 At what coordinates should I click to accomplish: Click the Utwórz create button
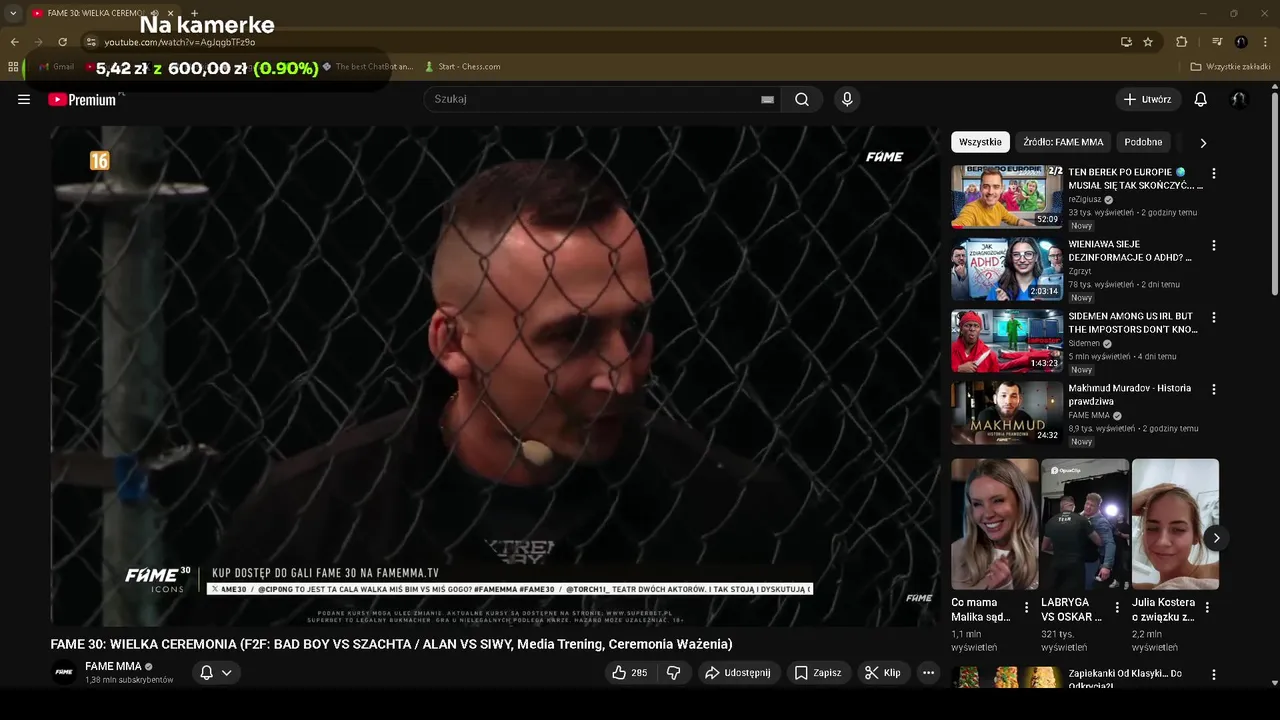pos(1148,99)
